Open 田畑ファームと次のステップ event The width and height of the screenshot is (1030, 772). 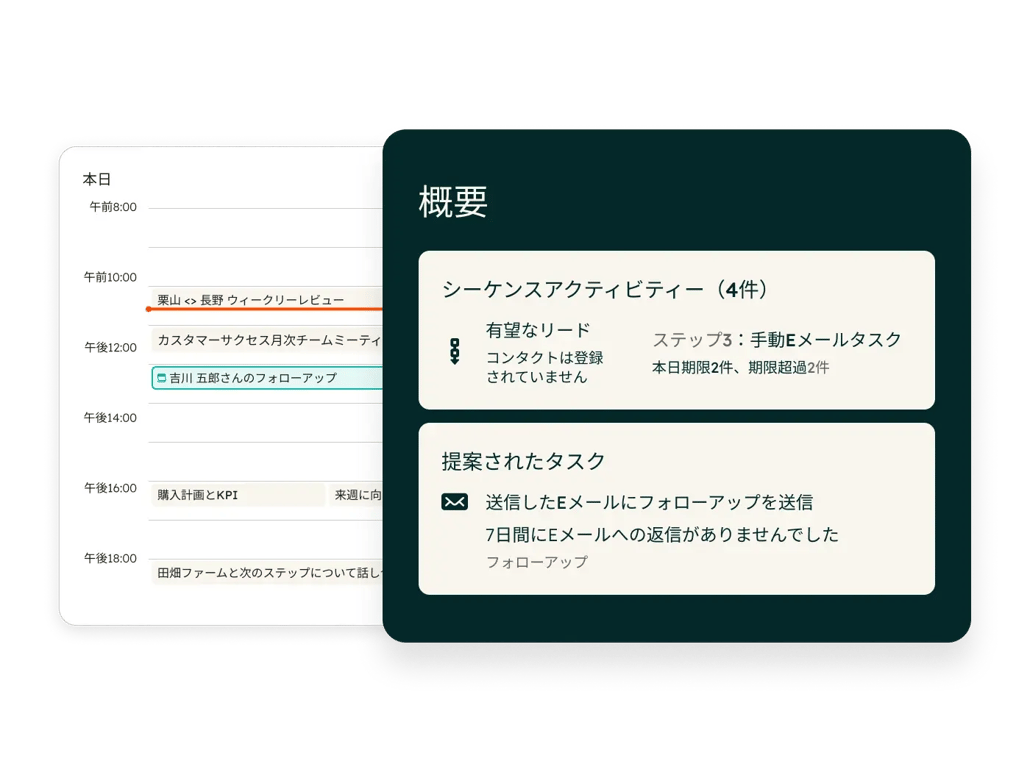pos(266,572)
